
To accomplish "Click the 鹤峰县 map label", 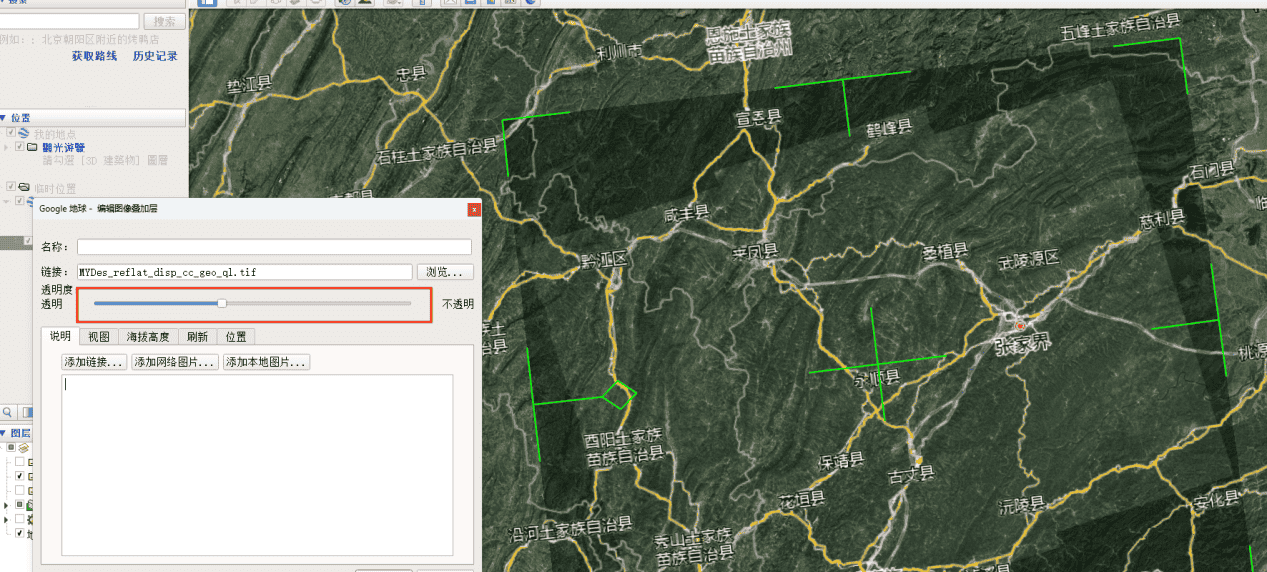I will pyautogui.click(x=889, y=127).
